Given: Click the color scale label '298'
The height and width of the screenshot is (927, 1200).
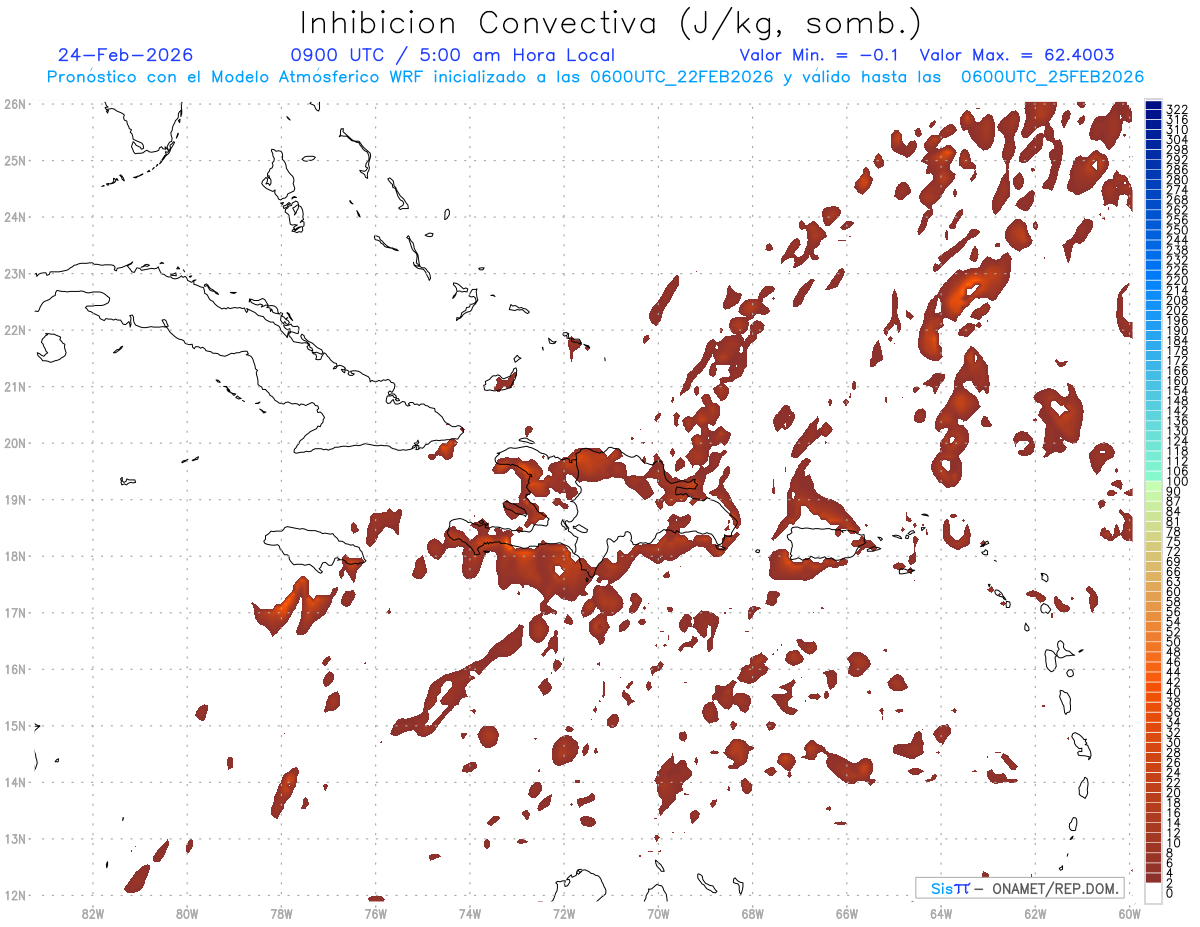Looking at the screenshot, I should pos(1177,150).
